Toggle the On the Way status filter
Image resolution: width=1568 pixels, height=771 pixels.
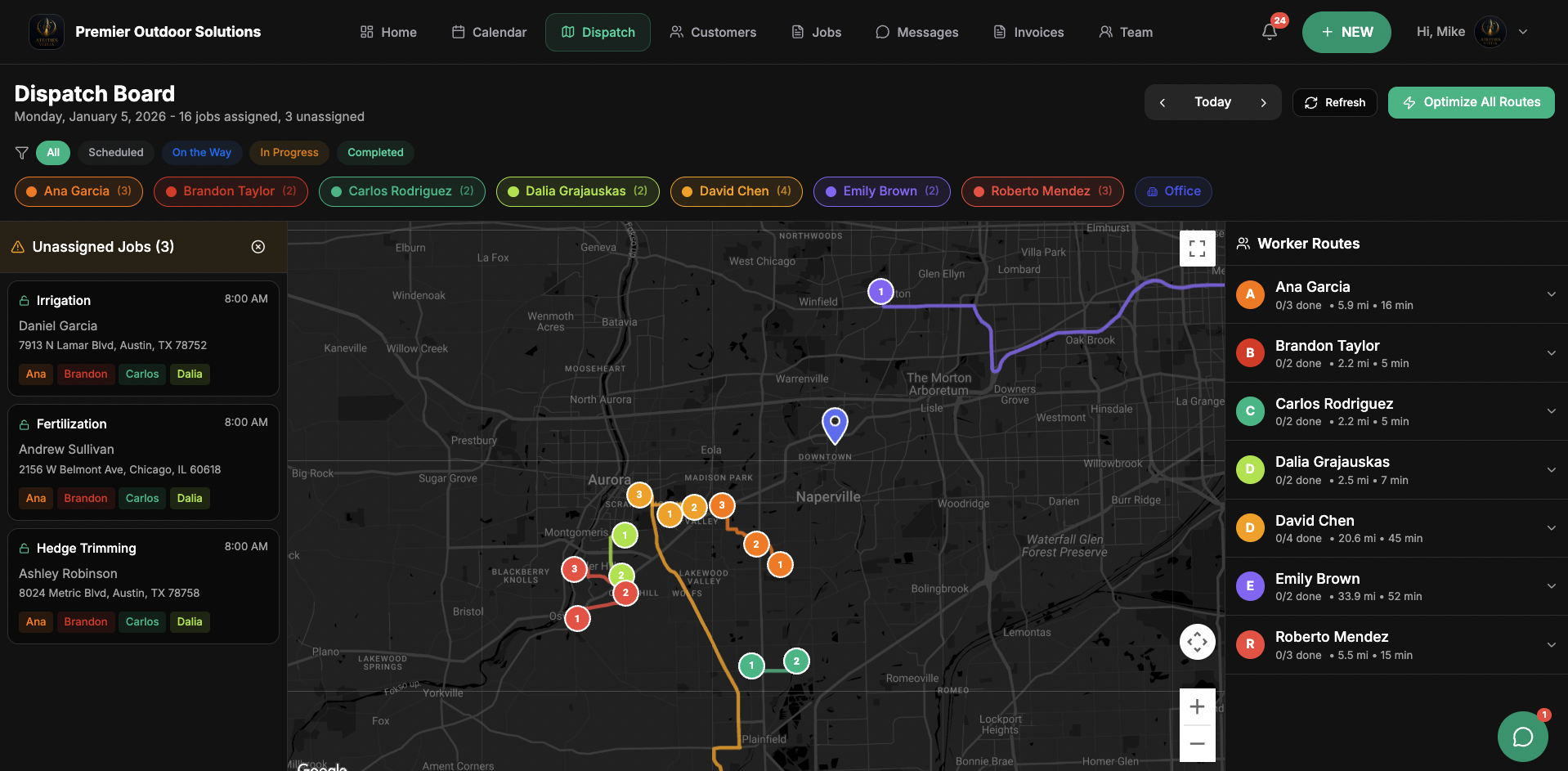click(x=202, y=152)
